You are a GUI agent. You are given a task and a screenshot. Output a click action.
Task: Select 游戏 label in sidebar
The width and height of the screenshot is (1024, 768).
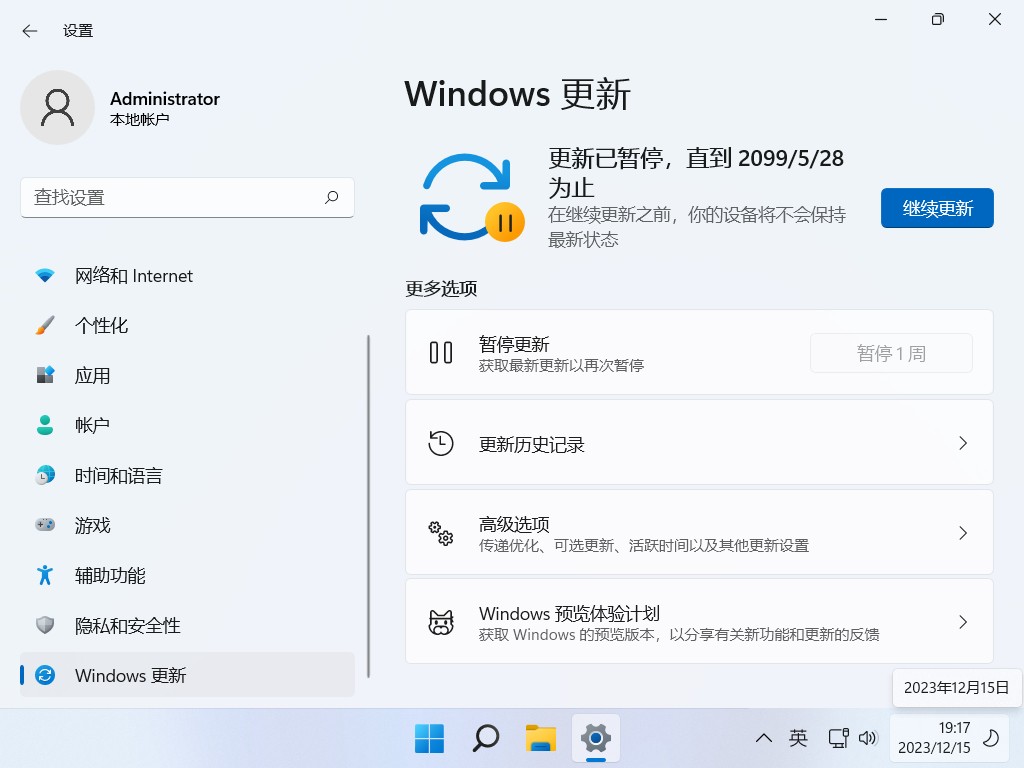point(93,525)
